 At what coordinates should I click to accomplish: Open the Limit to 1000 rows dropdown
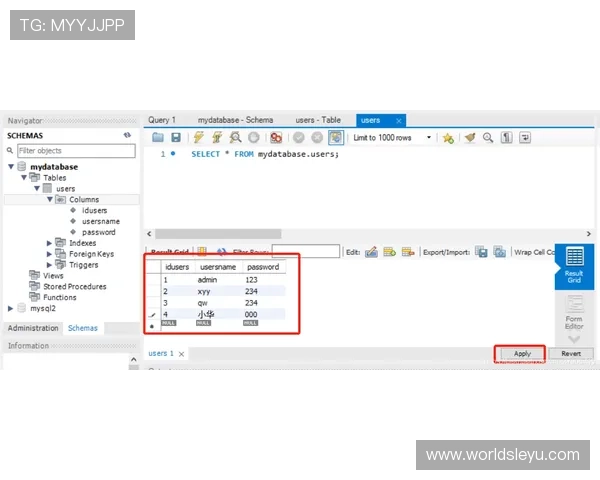point(430,138)
